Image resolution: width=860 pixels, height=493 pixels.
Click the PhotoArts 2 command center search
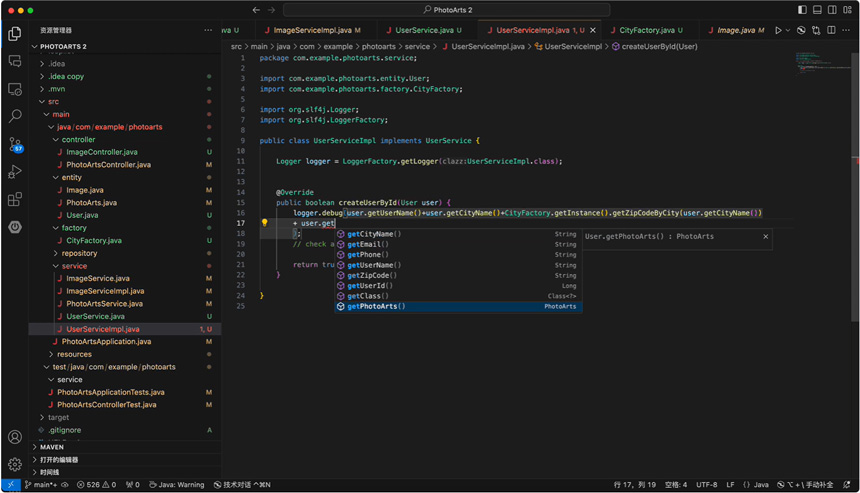446,10
